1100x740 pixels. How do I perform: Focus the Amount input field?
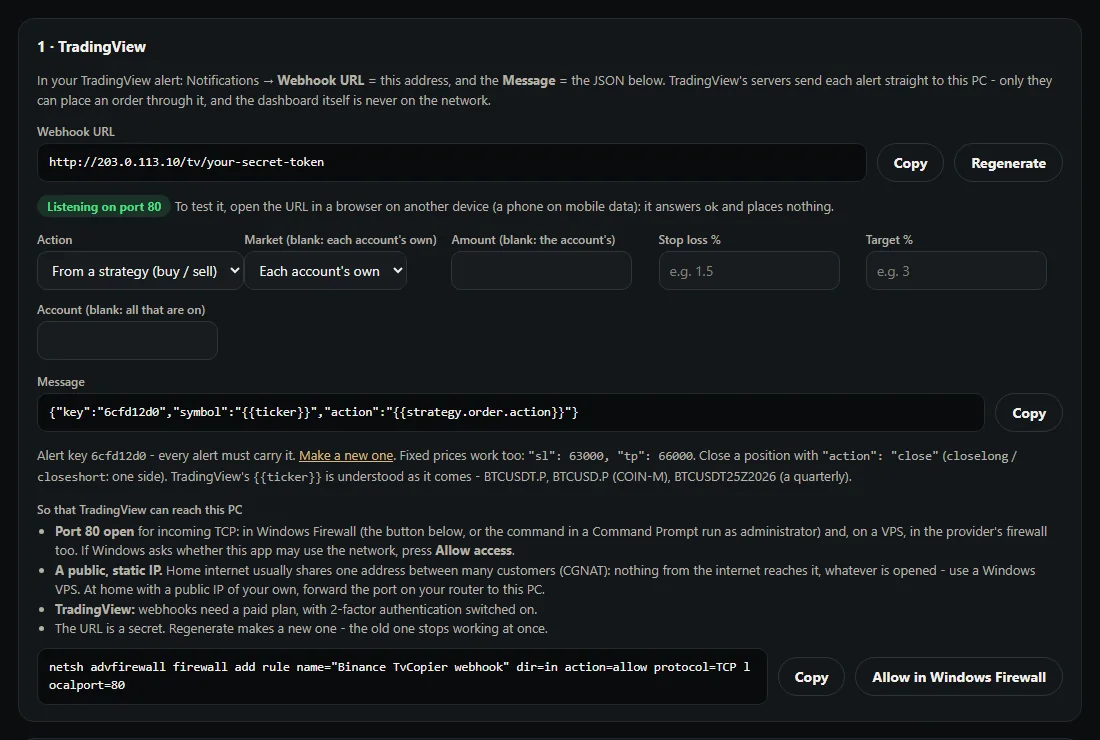[x=542, y=271]
